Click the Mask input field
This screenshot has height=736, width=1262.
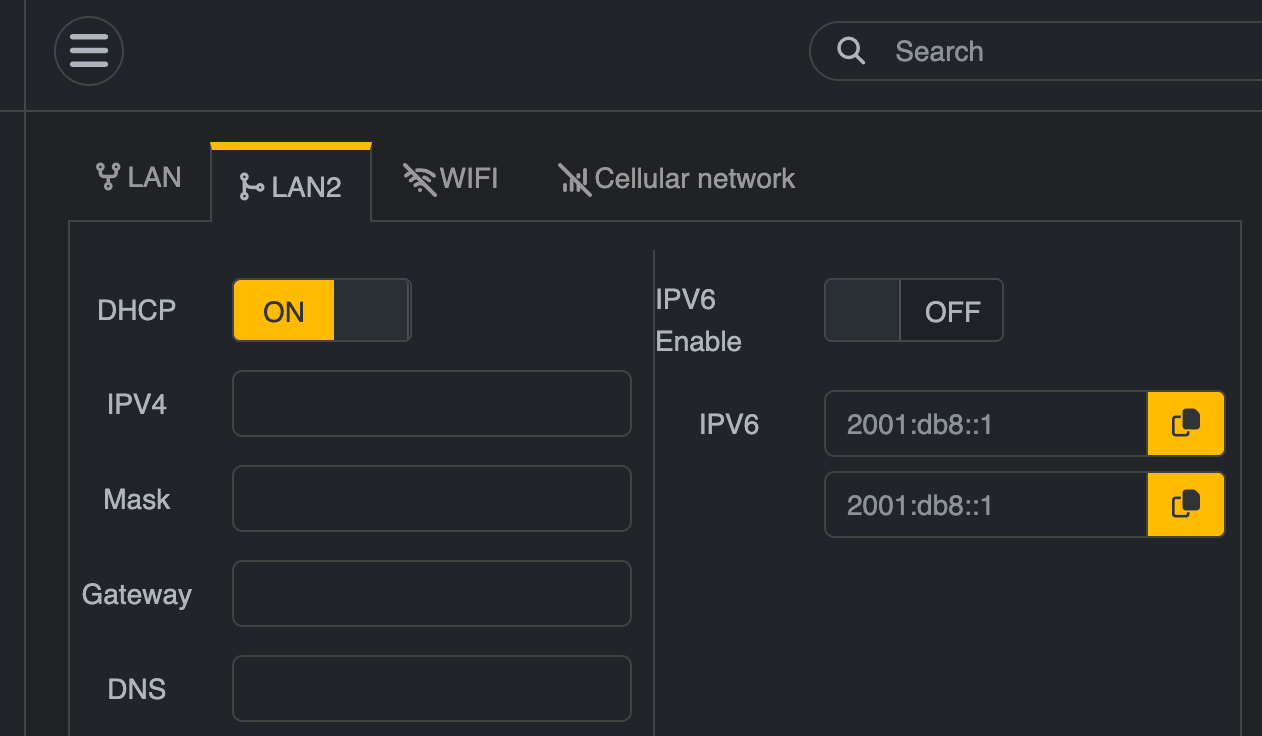432,498
